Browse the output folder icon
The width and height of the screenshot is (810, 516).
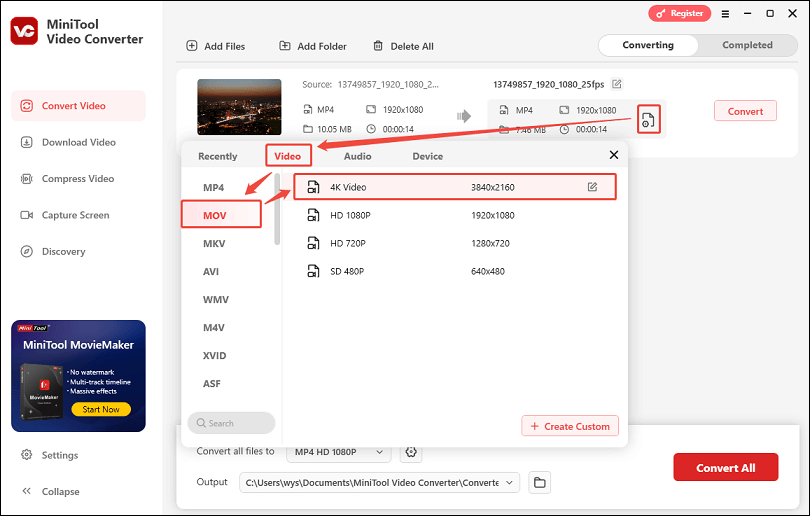tap(540, 482)
